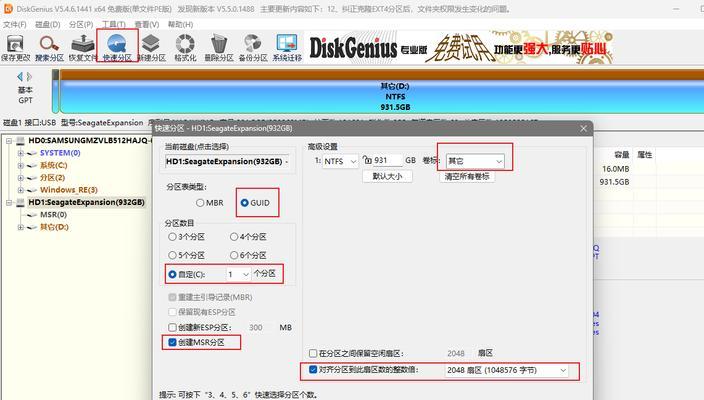Launch the System Migration tool
The height and width of the screenshot is (400, 704).
[287, 48]
